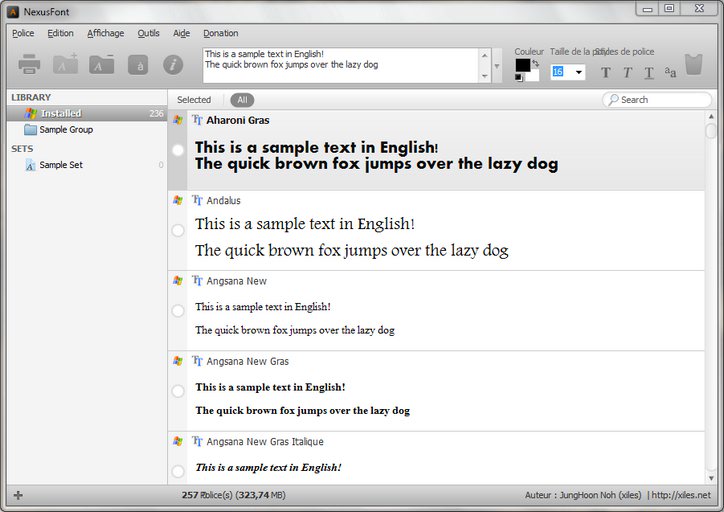Click the trash bin icon

(694, 65)
